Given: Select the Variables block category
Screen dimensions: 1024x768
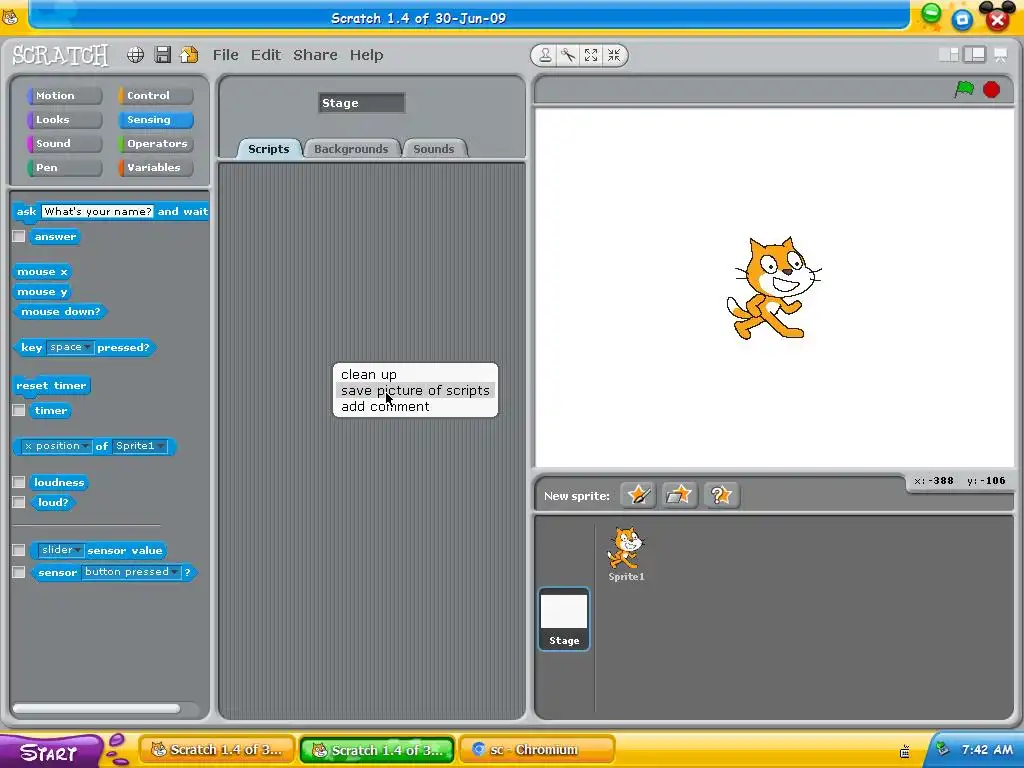Looking at the screenshot, I should tap(155, 168).
